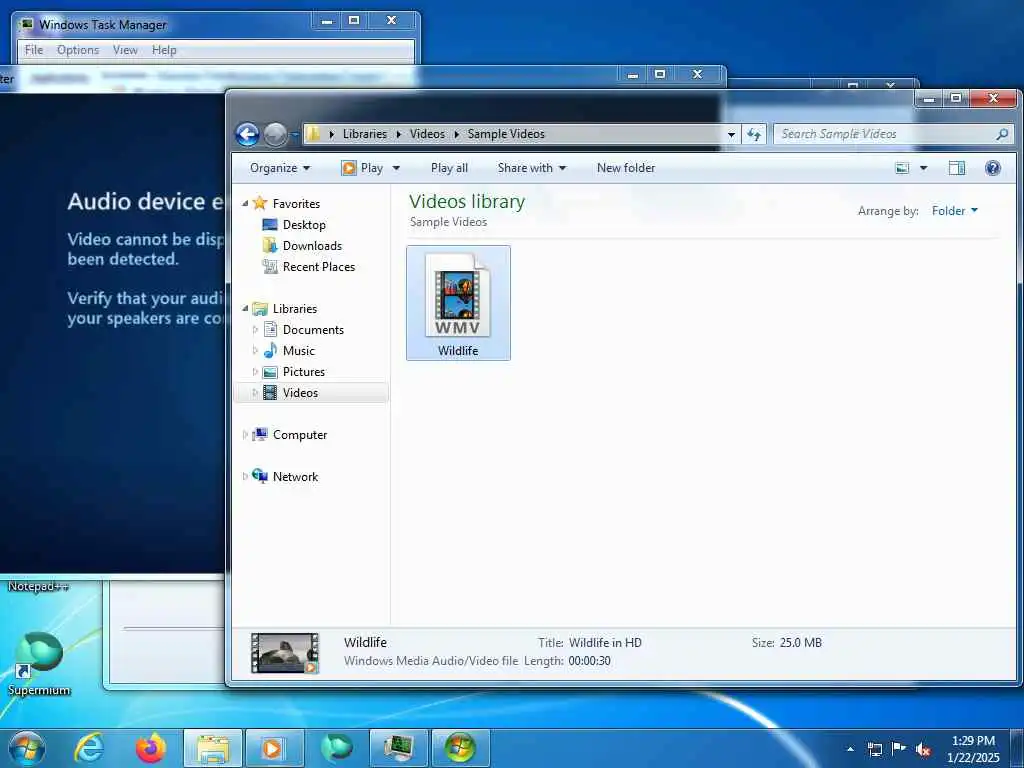
Task: Click the Length value 00:00:30
Action: point(589,661)
